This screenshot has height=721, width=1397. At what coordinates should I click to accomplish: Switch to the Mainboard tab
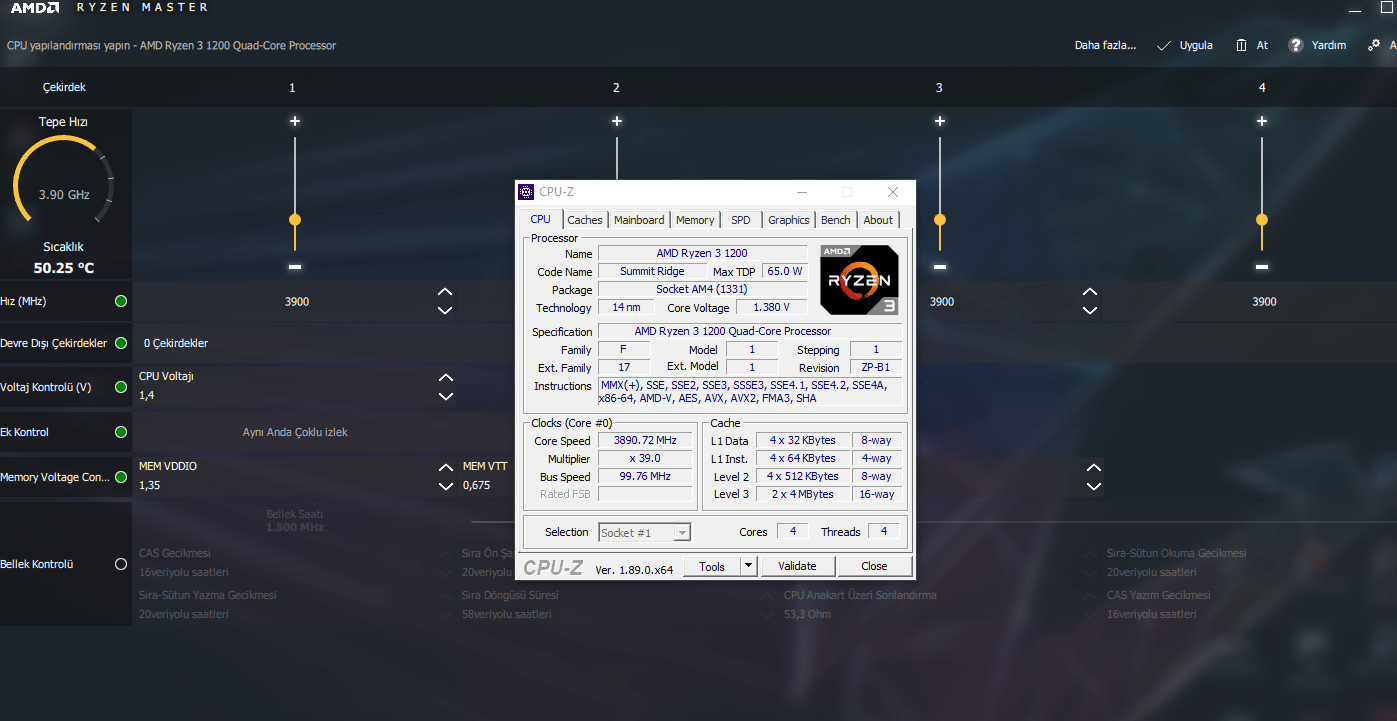pyautogui.click(x=639, y=220)
